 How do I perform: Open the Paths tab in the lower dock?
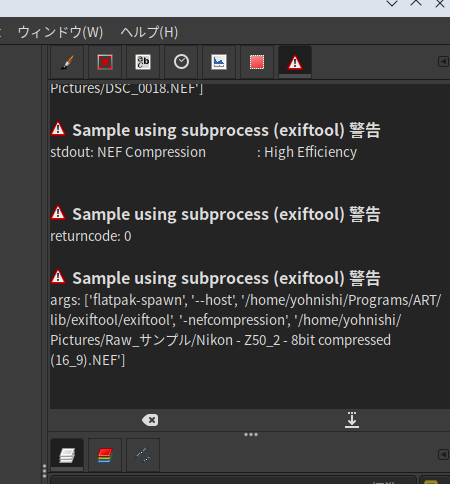[x=143, y=455]
